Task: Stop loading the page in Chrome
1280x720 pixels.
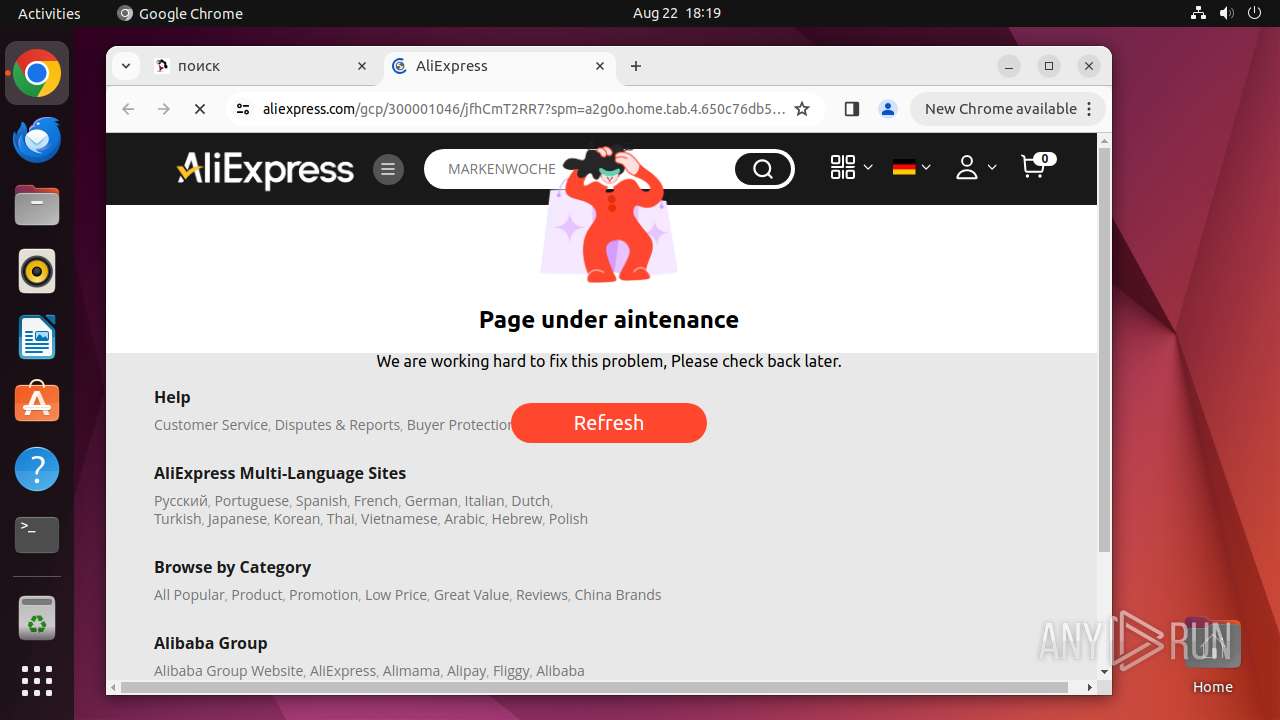Action: [x=200, y=109]
